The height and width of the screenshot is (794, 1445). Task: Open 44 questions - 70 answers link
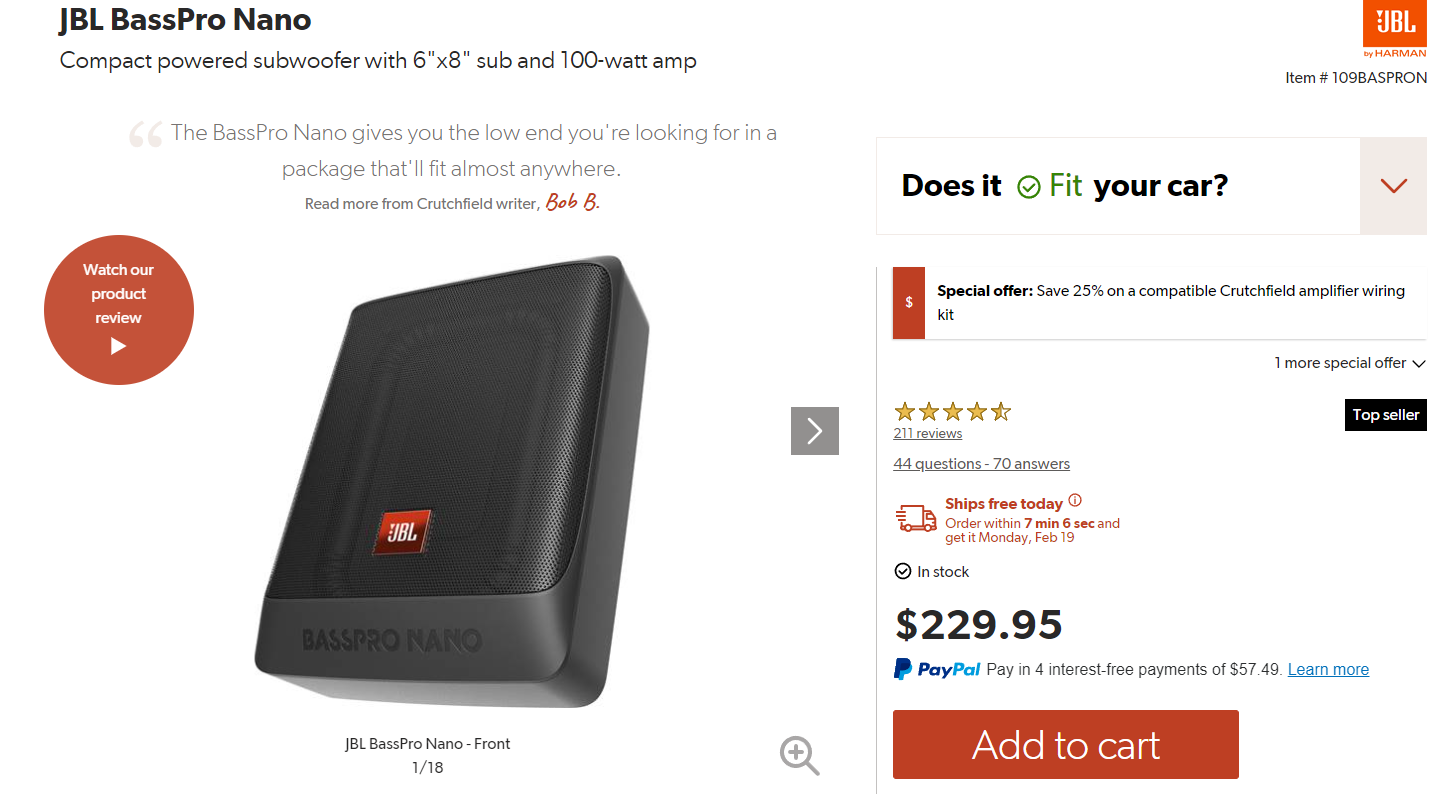click(x=981, y=464)
